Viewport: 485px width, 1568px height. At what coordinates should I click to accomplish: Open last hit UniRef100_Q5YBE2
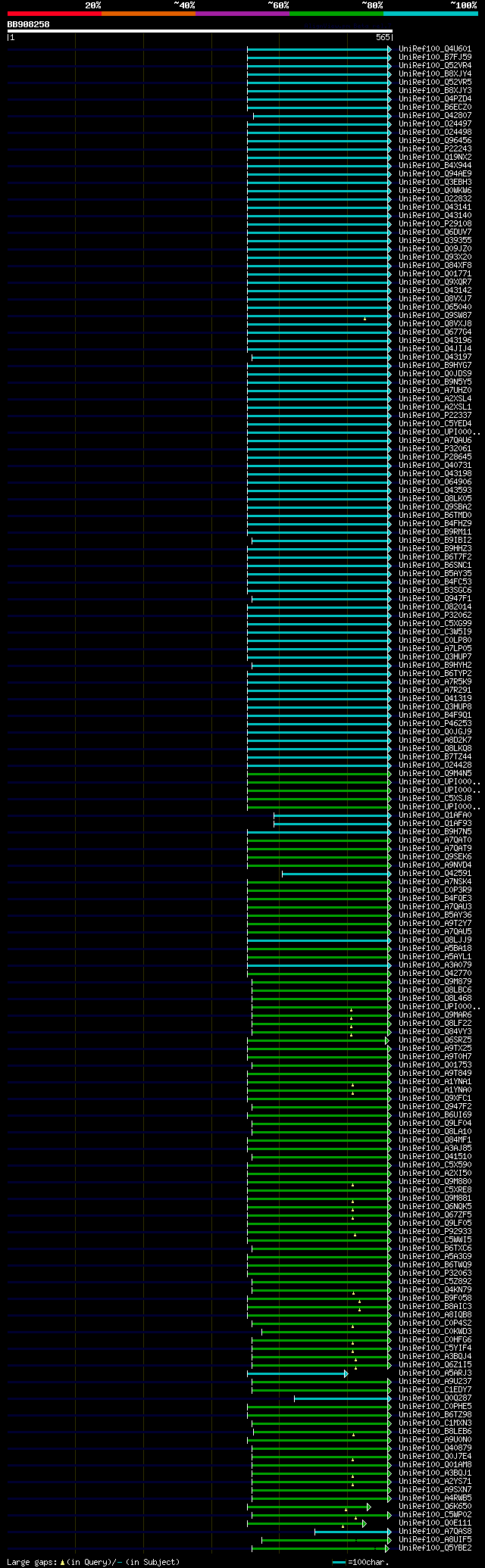pos(435,1548)
